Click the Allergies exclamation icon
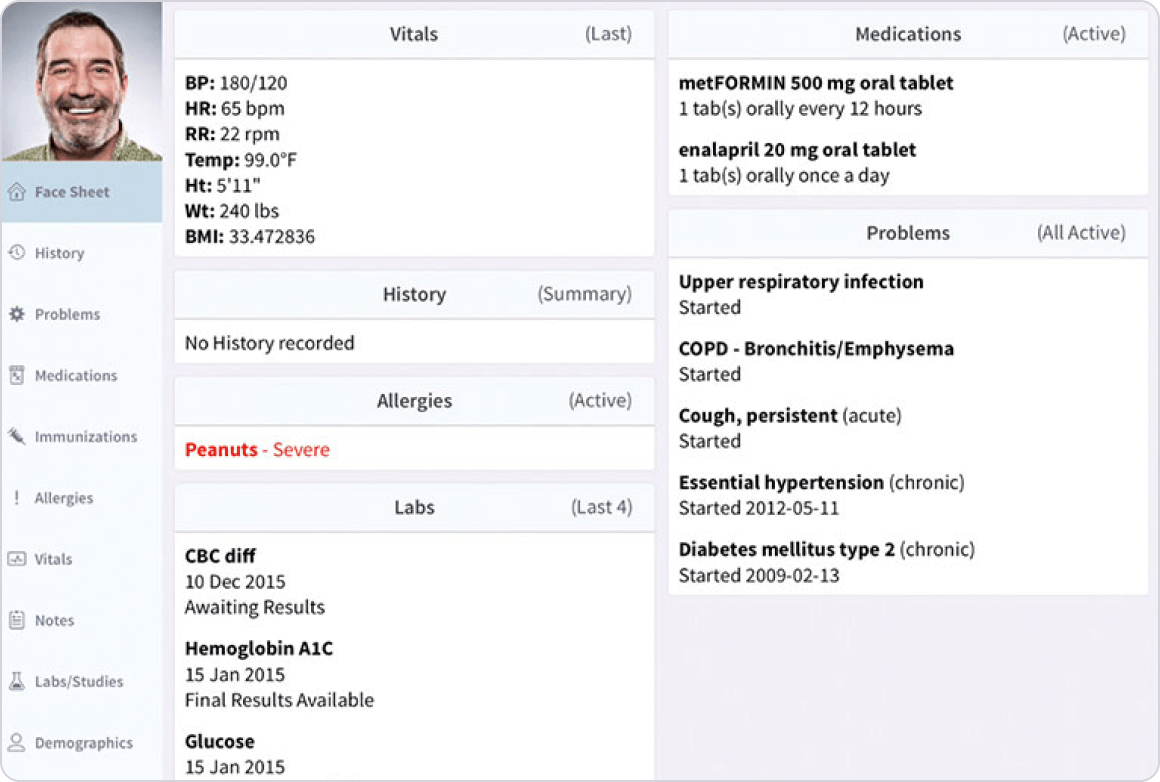This screenshot has height=782, width=1160. coord(16,498)
